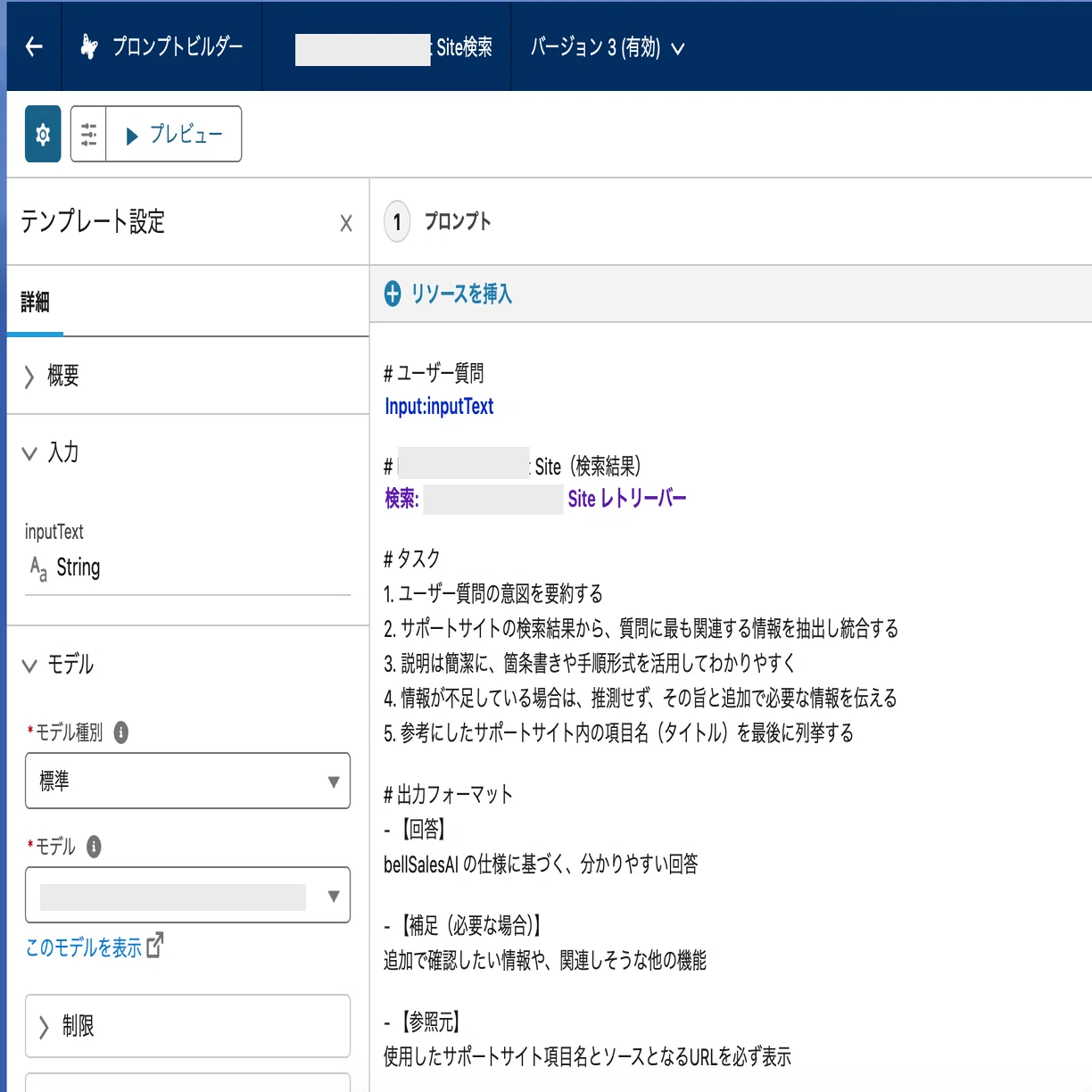The image size is (1092, 1092).
Task: Click the Input:inputText resource token
Action: (x=439, y=407)
